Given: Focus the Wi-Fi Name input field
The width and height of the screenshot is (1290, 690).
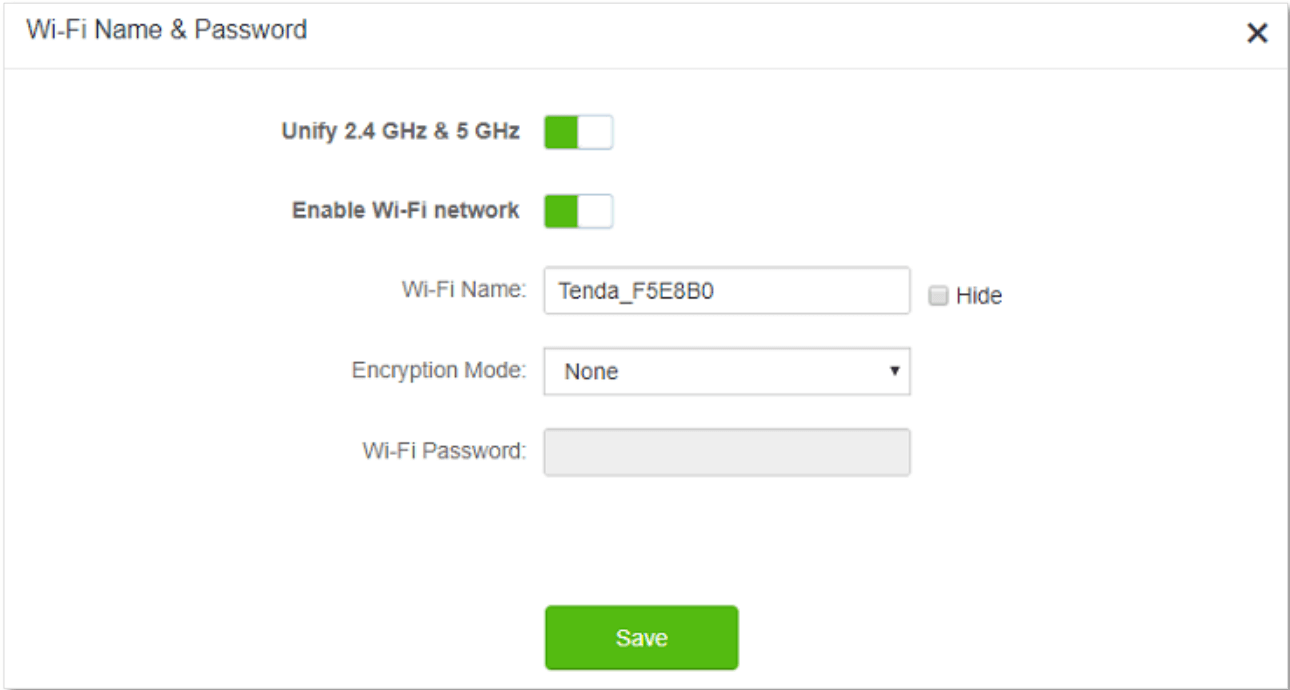Looking at the screenshot, I should pyautogui.click(x=780, y=291).
